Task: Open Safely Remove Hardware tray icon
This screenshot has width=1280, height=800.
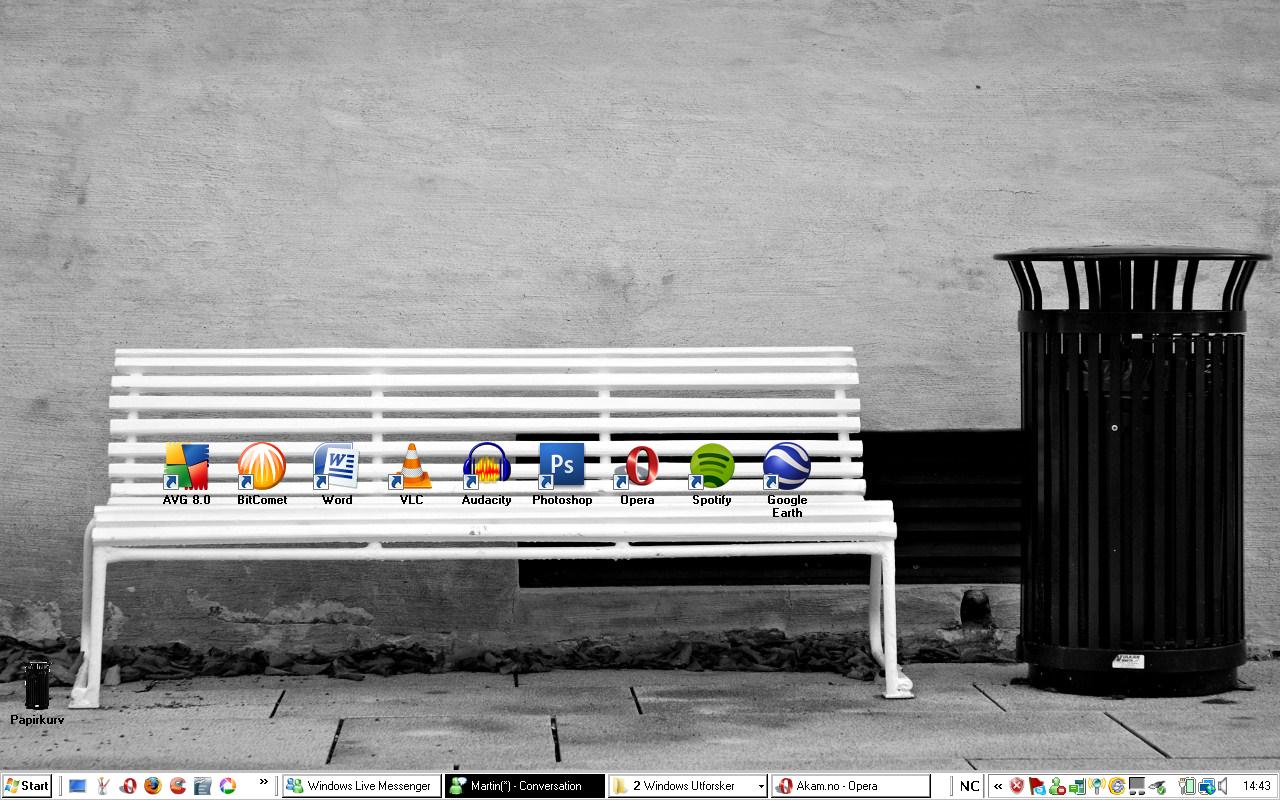Action: [x=1157, y=786]
